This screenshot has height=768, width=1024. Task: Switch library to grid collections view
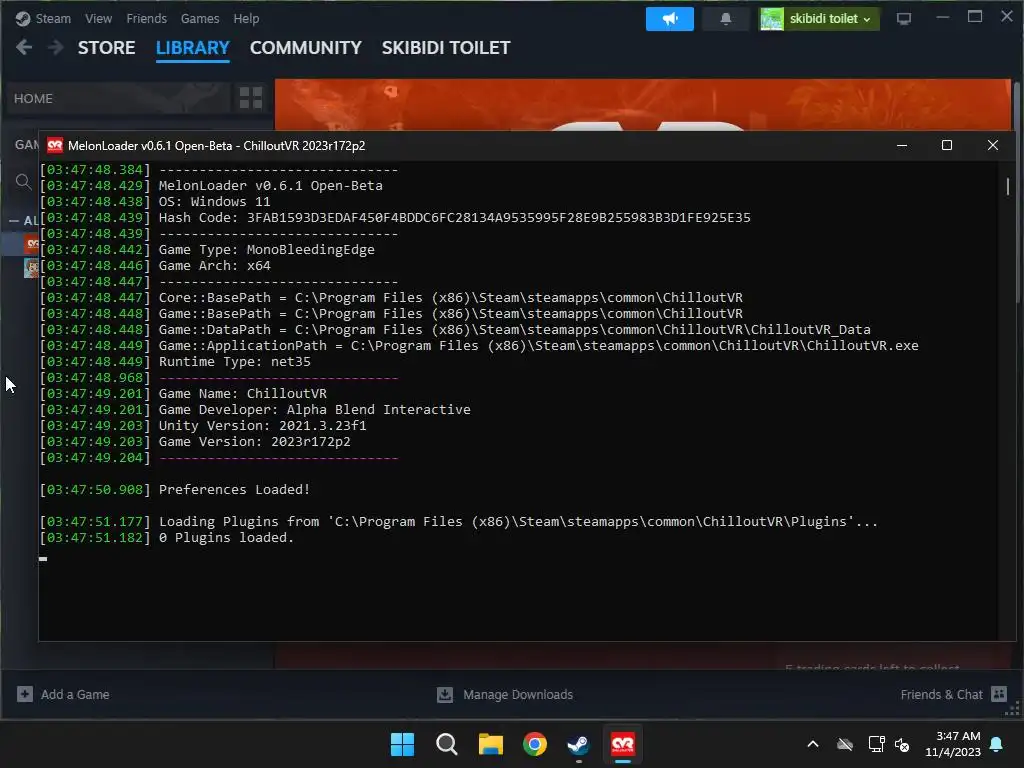click(x=251, y=98)
